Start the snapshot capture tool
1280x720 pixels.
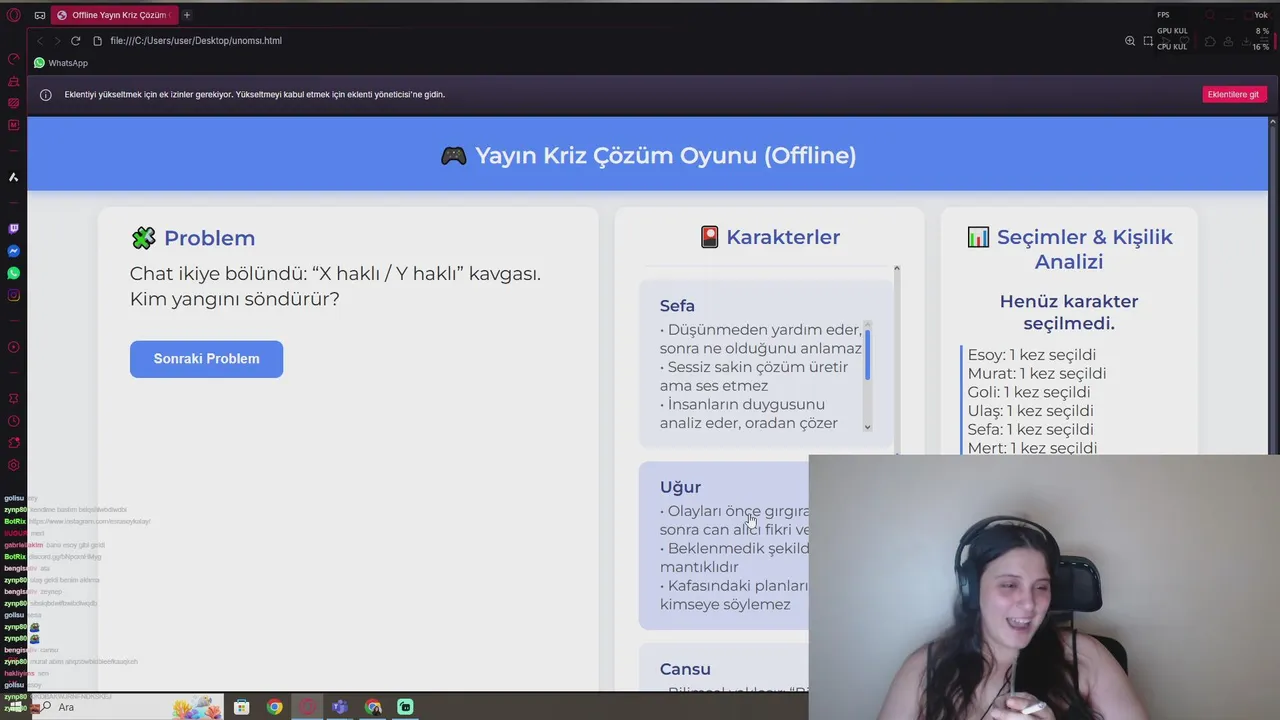(x=1148, y=41)
